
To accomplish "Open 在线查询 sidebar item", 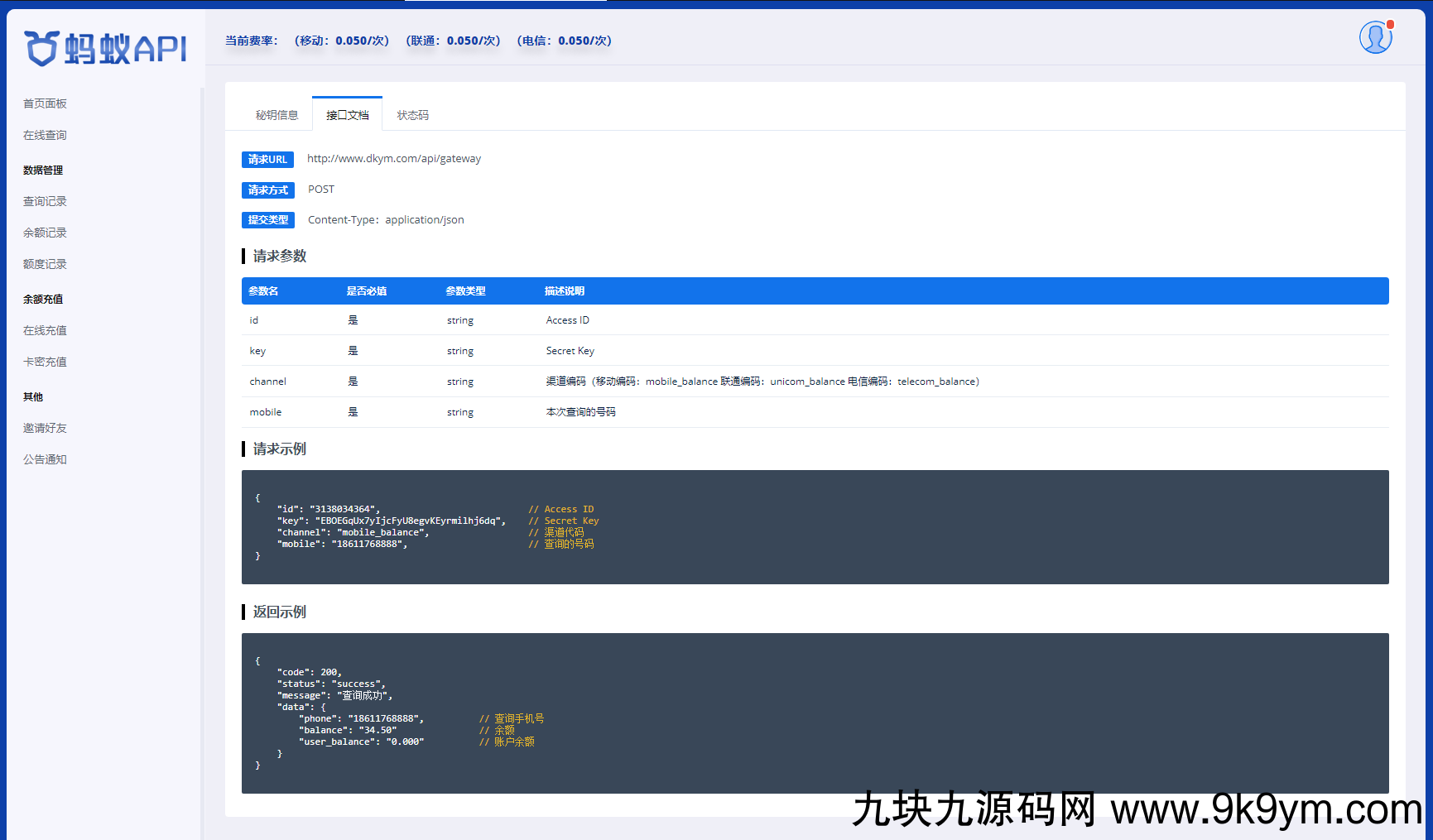I will click(45, 135).
